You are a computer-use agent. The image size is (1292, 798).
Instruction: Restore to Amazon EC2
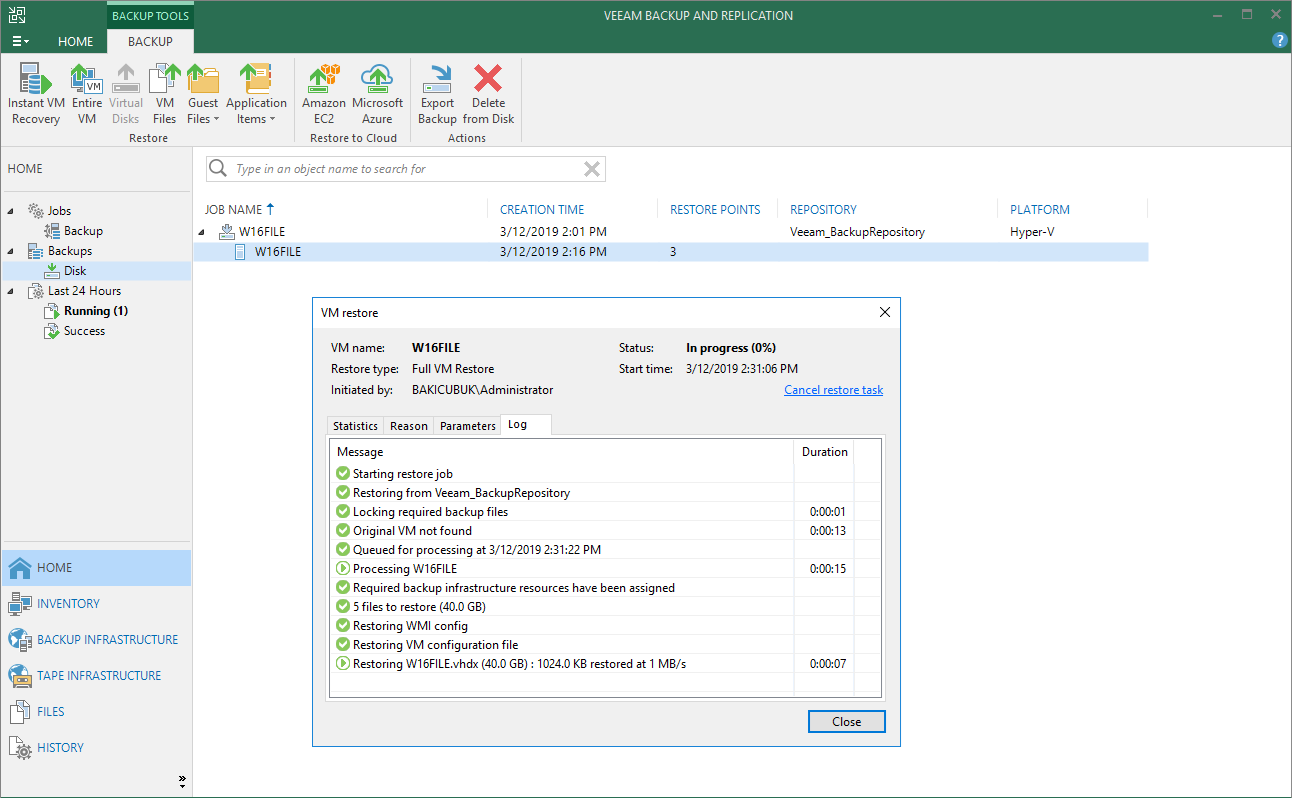coord(324,94)
